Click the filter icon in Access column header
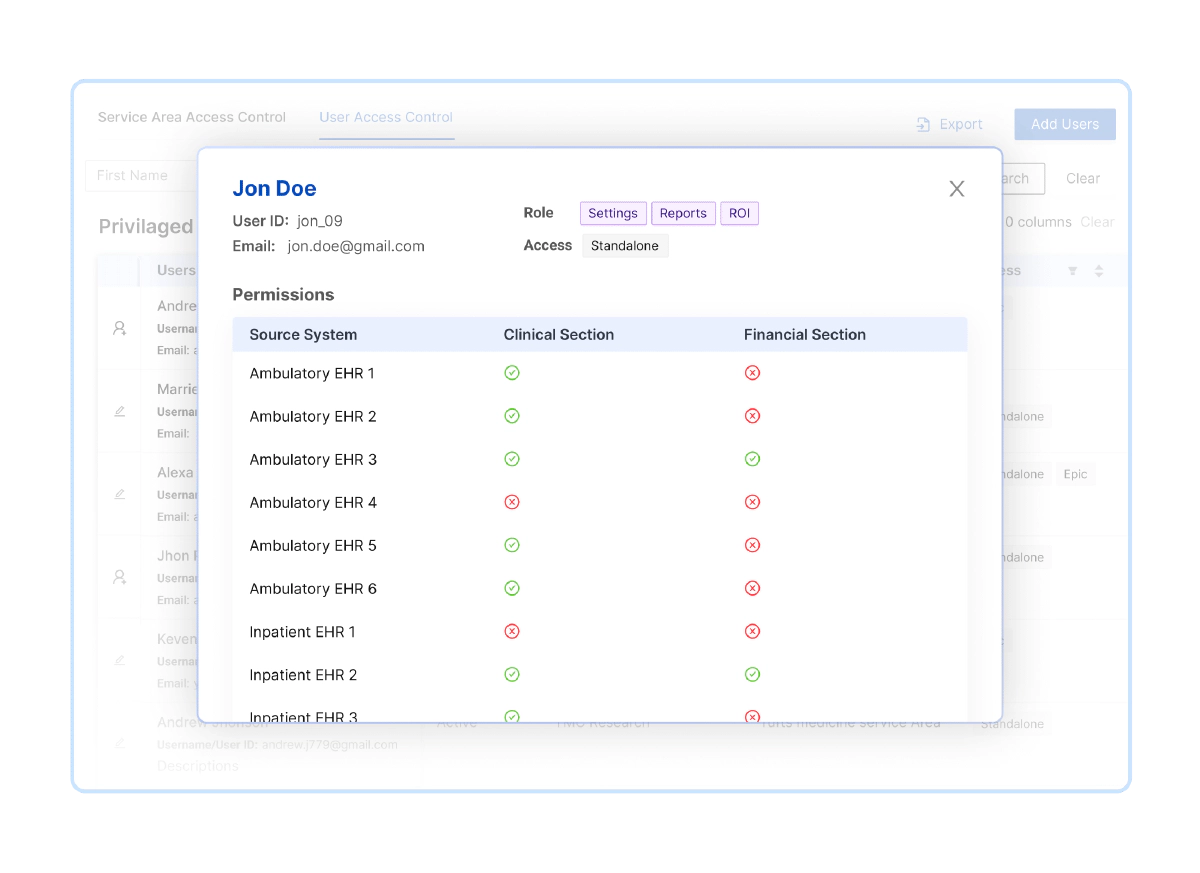1200x873 pixels. [x=1073, y=271]
